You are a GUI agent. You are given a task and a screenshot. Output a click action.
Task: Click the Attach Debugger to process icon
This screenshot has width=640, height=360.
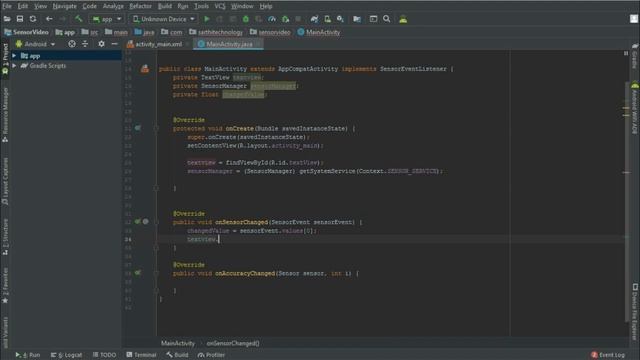tap(285, 19)
